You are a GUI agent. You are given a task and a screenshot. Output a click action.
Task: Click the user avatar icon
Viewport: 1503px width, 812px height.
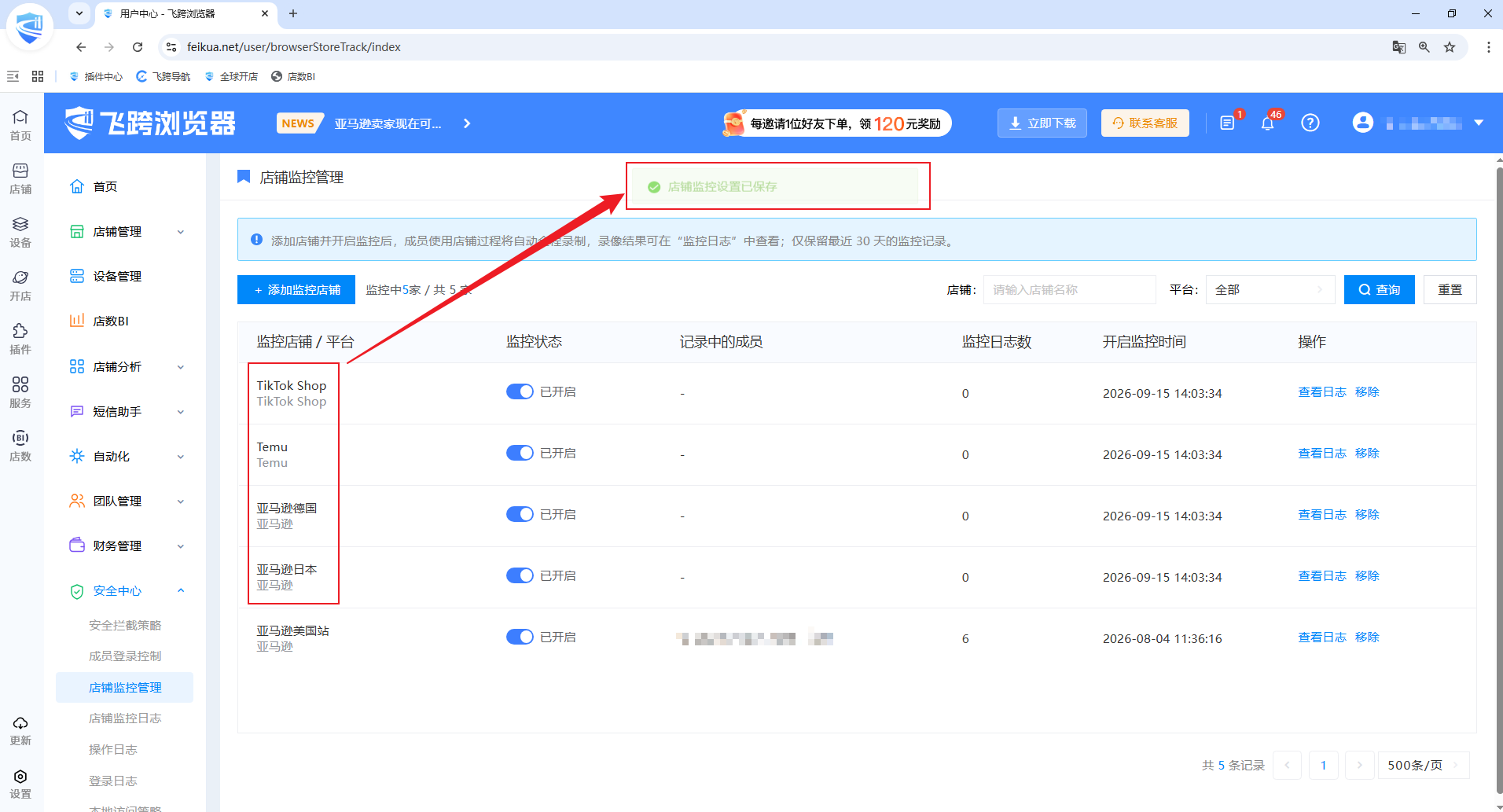1363,123
